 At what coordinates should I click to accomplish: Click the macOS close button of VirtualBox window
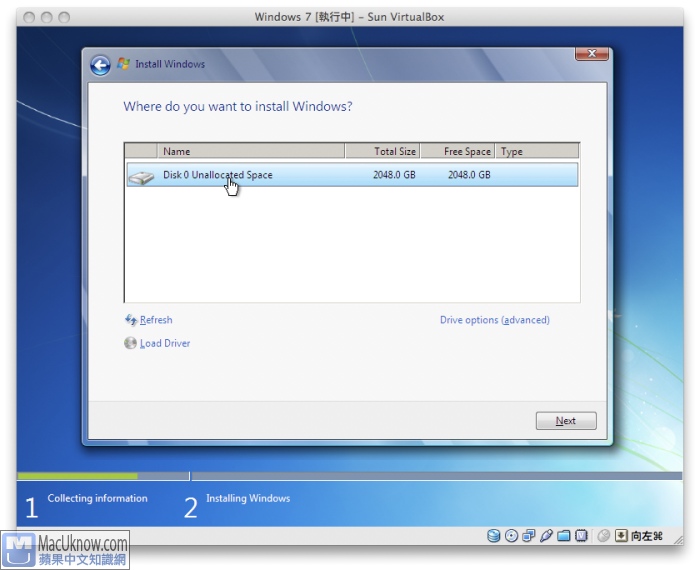pos(29,17)
